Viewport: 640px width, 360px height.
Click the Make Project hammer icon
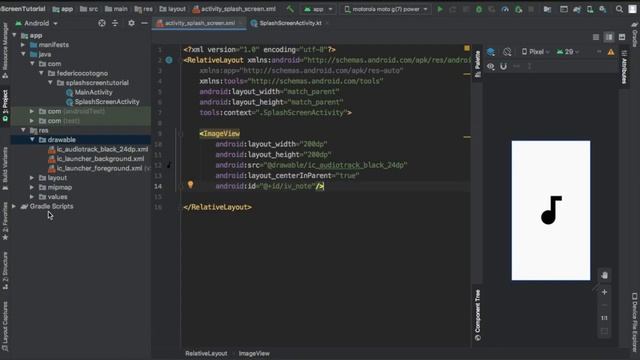[x=290, y=9]
